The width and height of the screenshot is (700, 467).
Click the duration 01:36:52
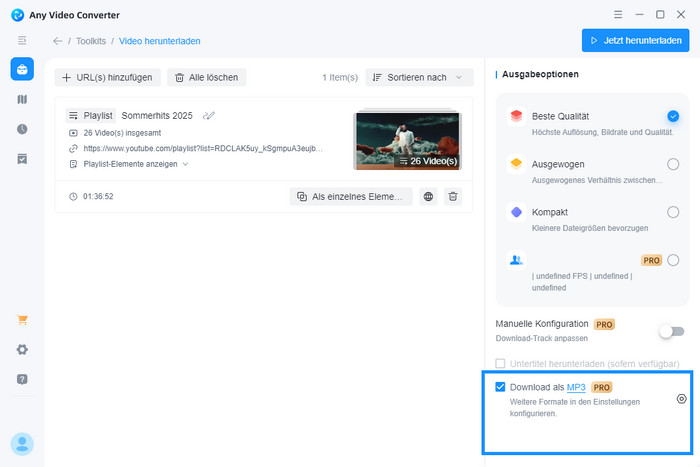point(98,196)
